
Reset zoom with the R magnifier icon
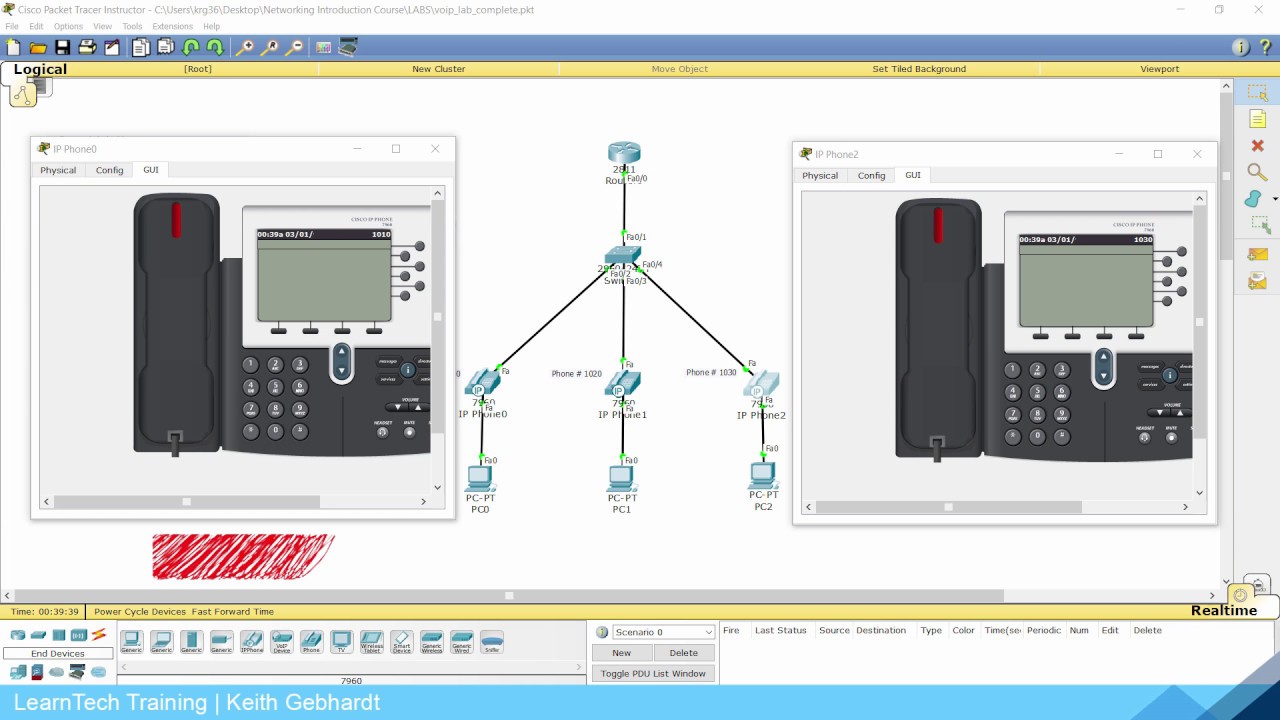pyautogui.click(x=270, y=47)
